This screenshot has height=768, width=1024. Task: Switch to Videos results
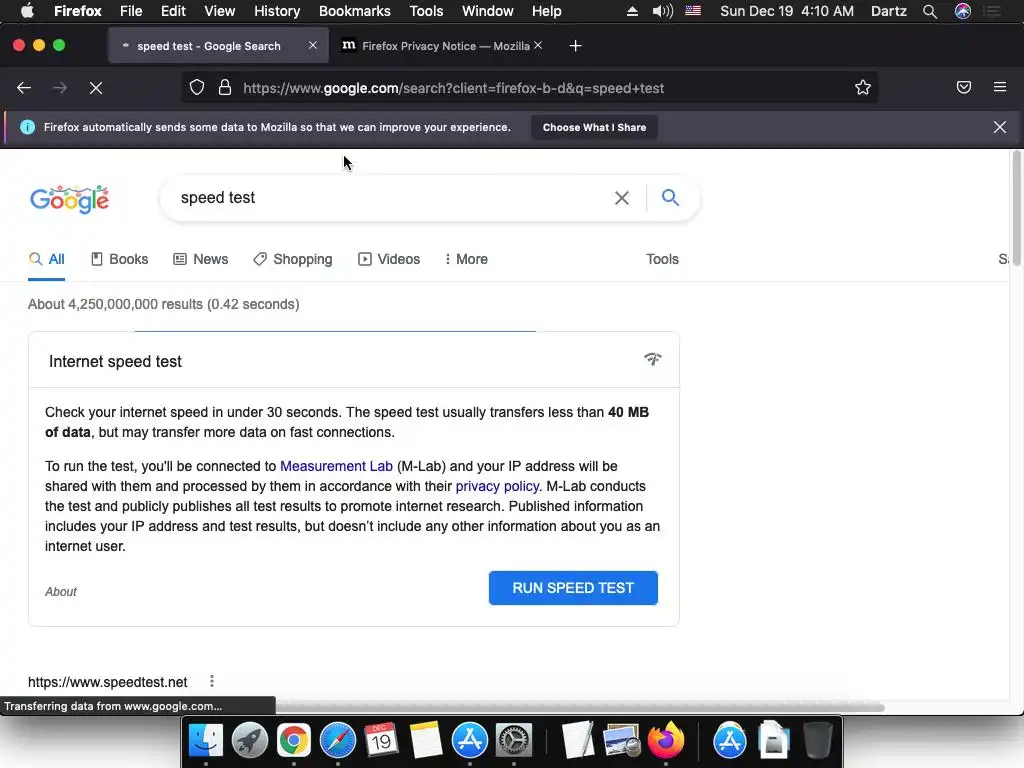[x=389, y=259]
